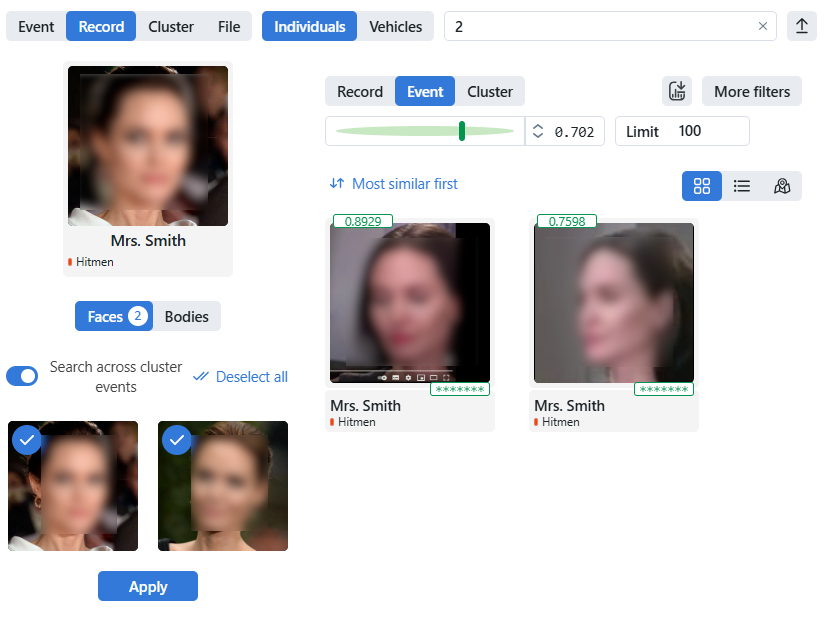This screenshot has height=617, width=828.
Task: Select the Bodies tab
Action: [186, 316]
